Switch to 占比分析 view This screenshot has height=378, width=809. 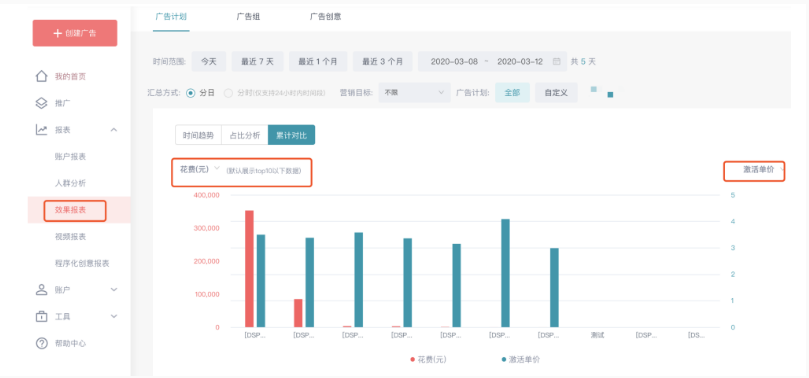245,135
